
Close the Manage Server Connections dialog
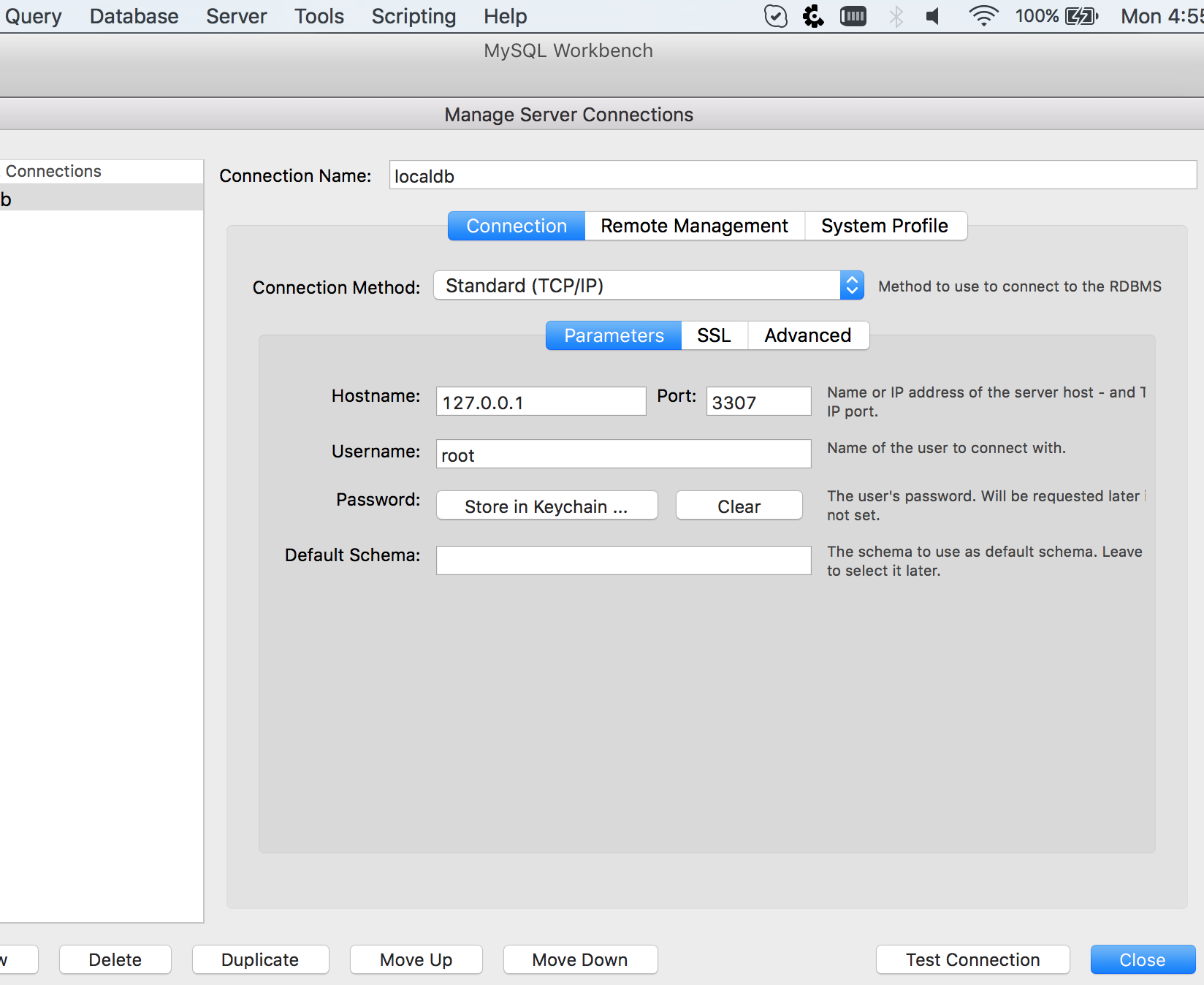(1143, 959)
